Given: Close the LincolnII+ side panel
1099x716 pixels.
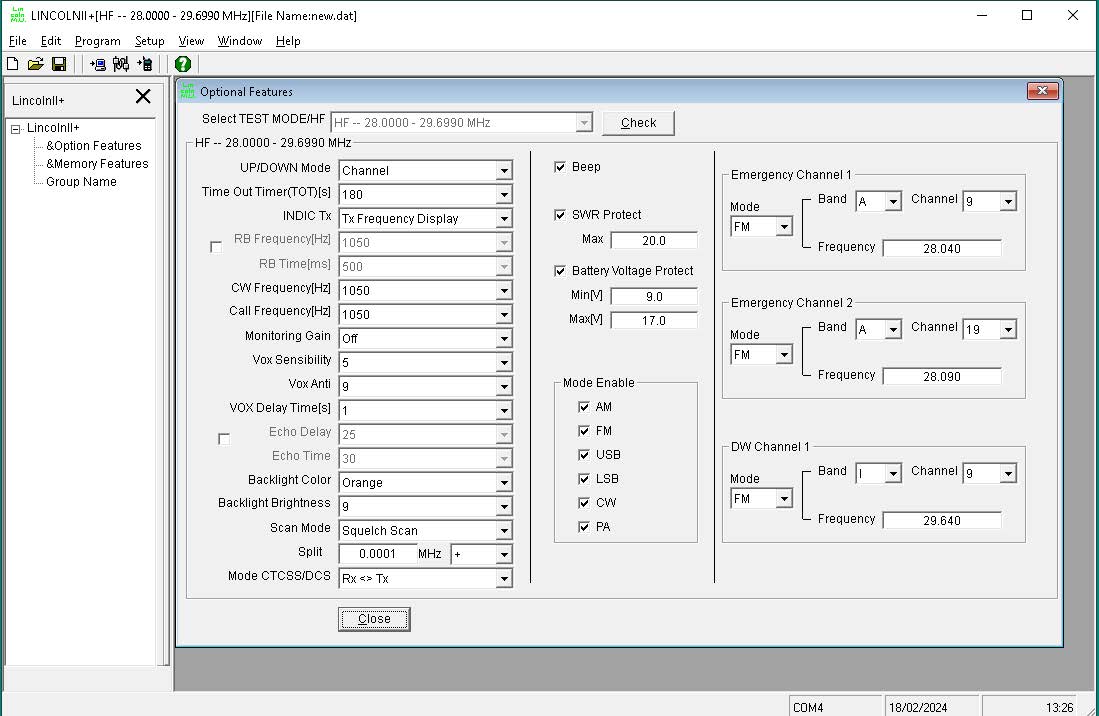Looking at the screenshot, I should [x=143, y=96].
